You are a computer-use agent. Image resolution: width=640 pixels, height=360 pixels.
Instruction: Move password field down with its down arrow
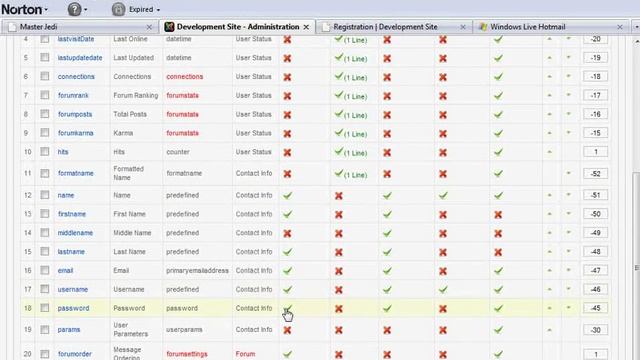coord(568,308)
